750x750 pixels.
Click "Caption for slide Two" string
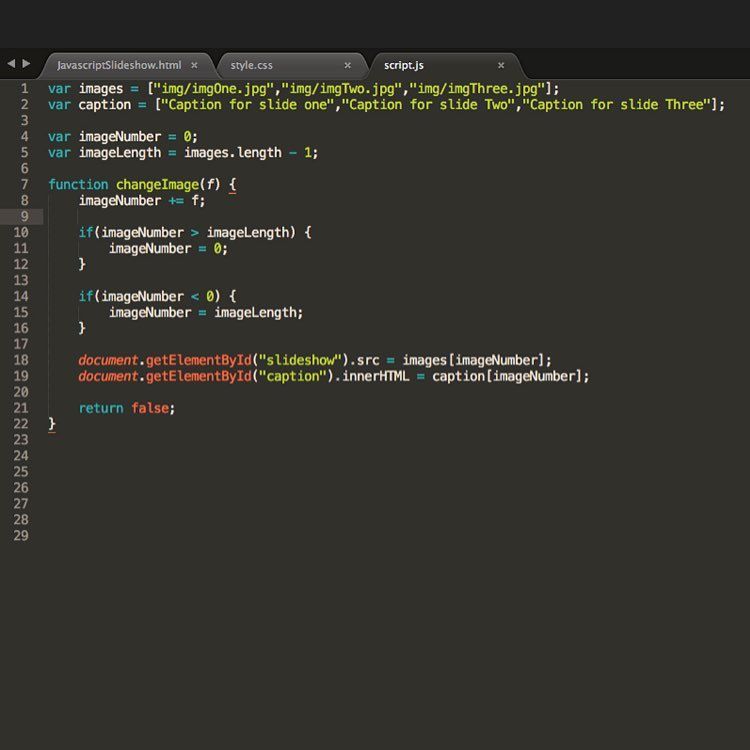[x=428, y=104]
